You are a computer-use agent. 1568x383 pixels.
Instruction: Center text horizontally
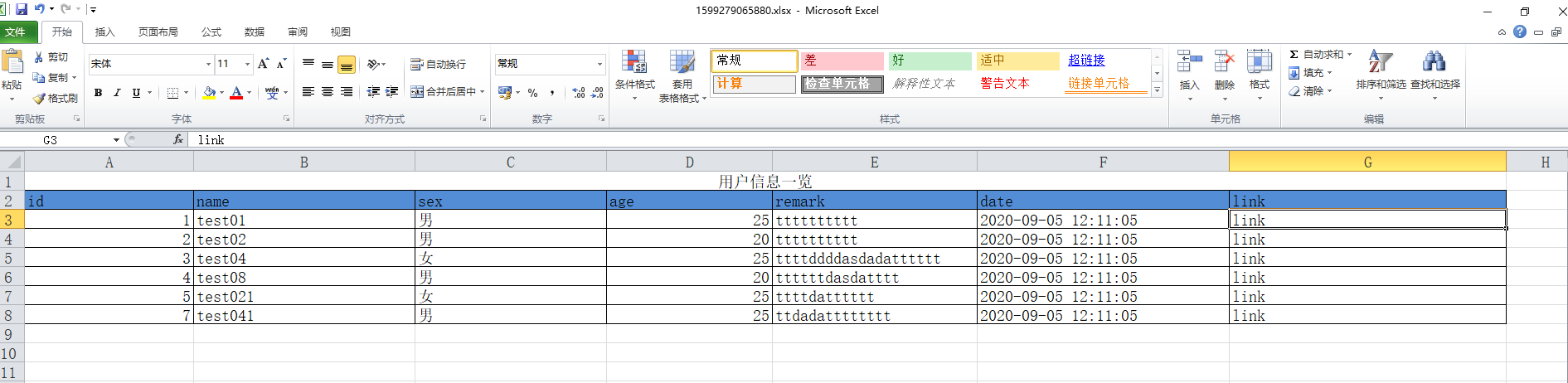point(328,92)
